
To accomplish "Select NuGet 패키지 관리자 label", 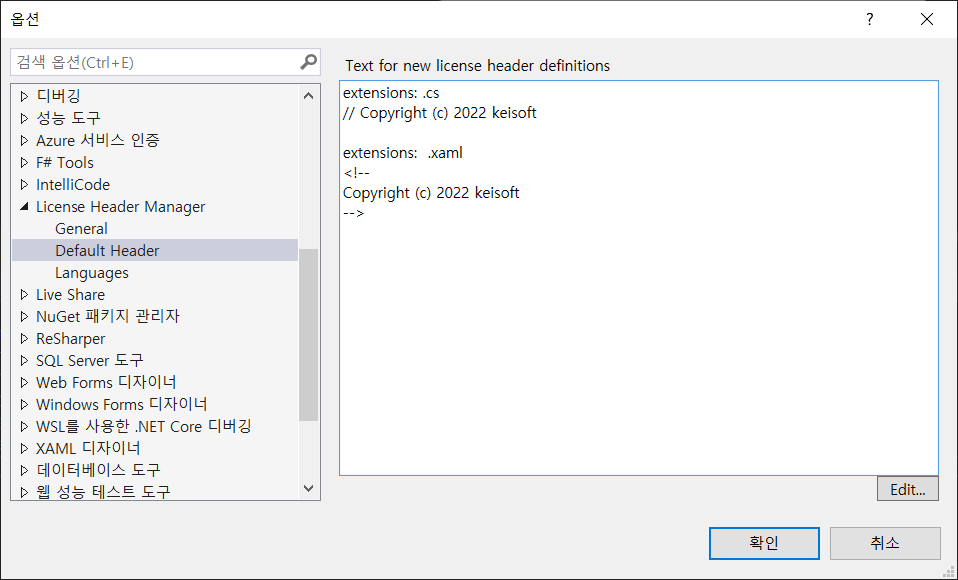I will [x=108, y=316].
